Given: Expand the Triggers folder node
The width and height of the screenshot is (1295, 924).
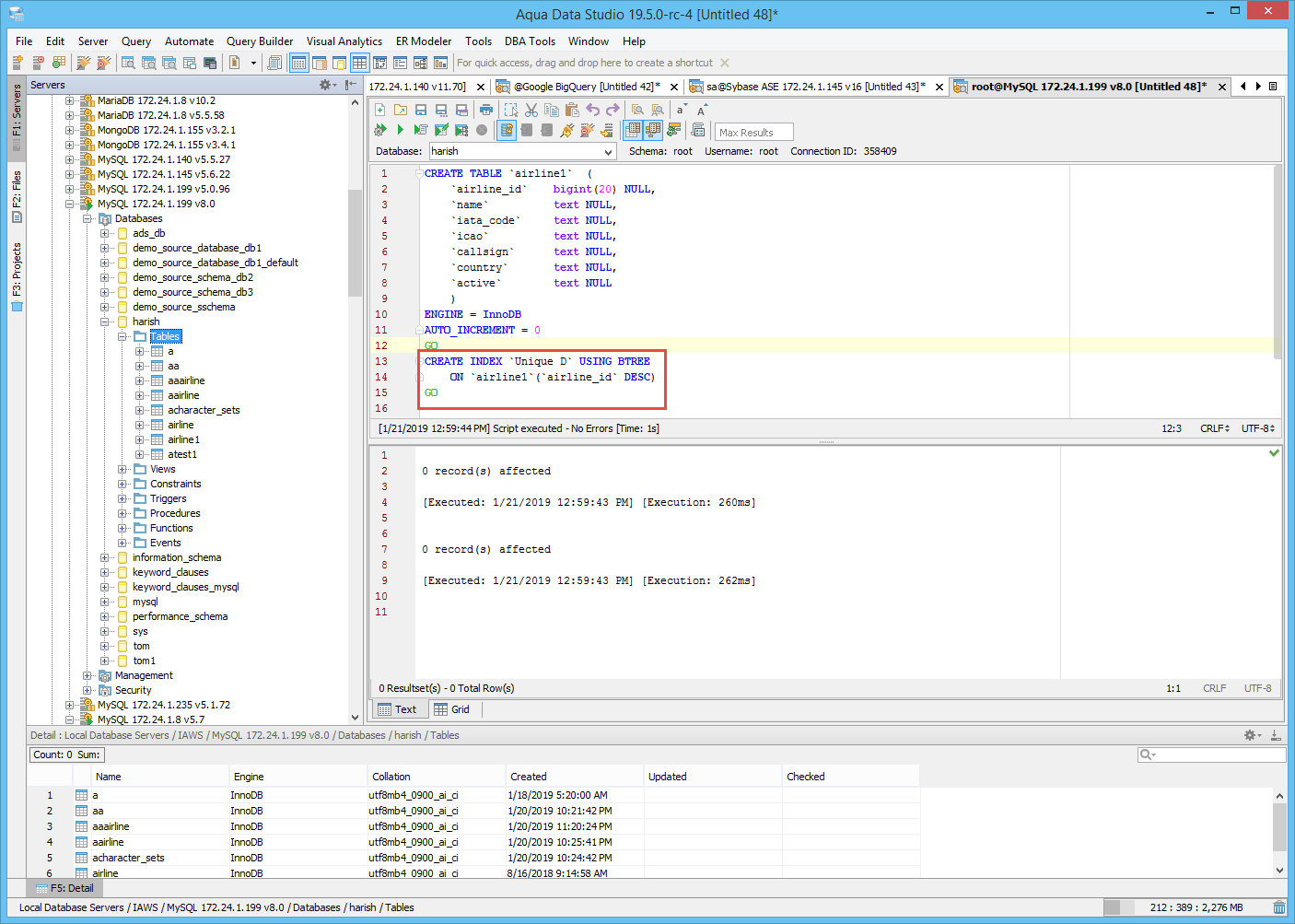Looking at the screenshot, I should coord(122,498).
